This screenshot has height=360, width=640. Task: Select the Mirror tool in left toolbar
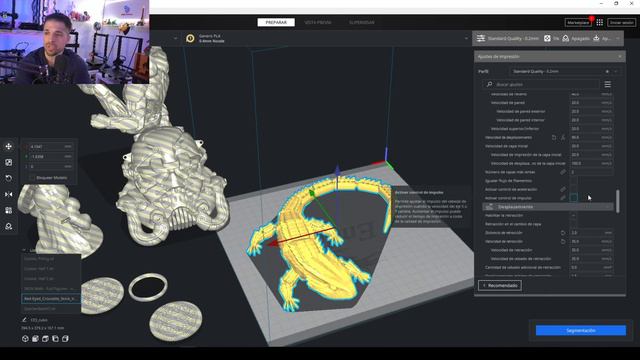[x=9, y=194]
